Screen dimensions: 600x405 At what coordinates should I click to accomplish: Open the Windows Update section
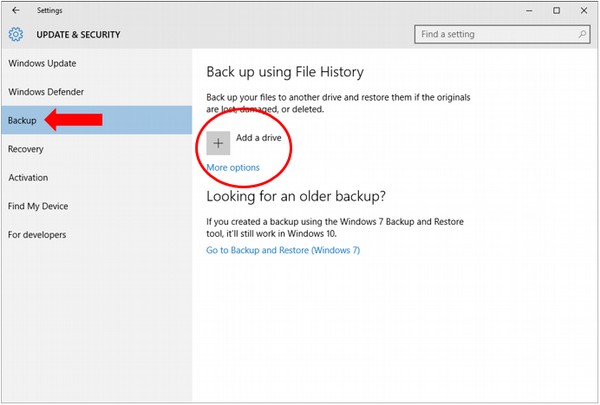(42, 64)
